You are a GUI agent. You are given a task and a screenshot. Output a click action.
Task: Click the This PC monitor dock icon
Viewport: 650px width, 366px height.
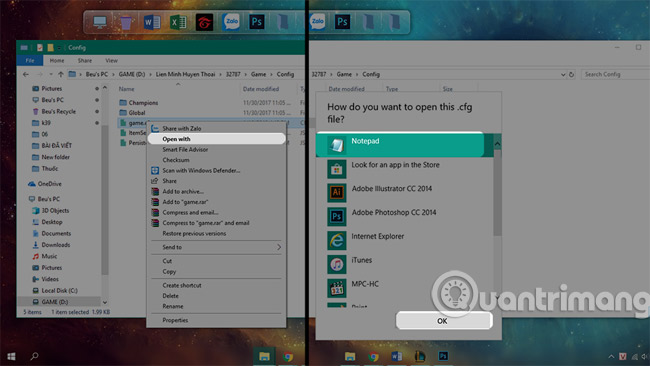coord(99,22)
